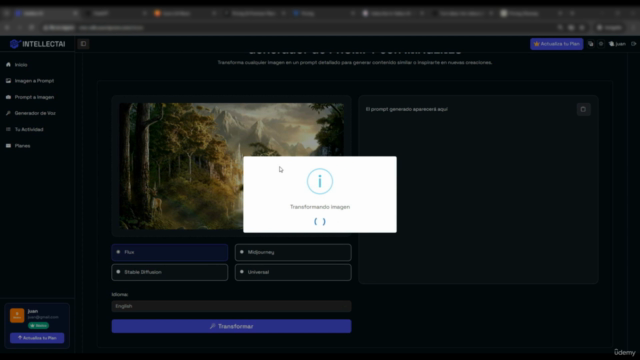Click Actualiza tu Plan in the header
Image resolution: width=640 pixels, height=360 pixels.
pos(556,44)
